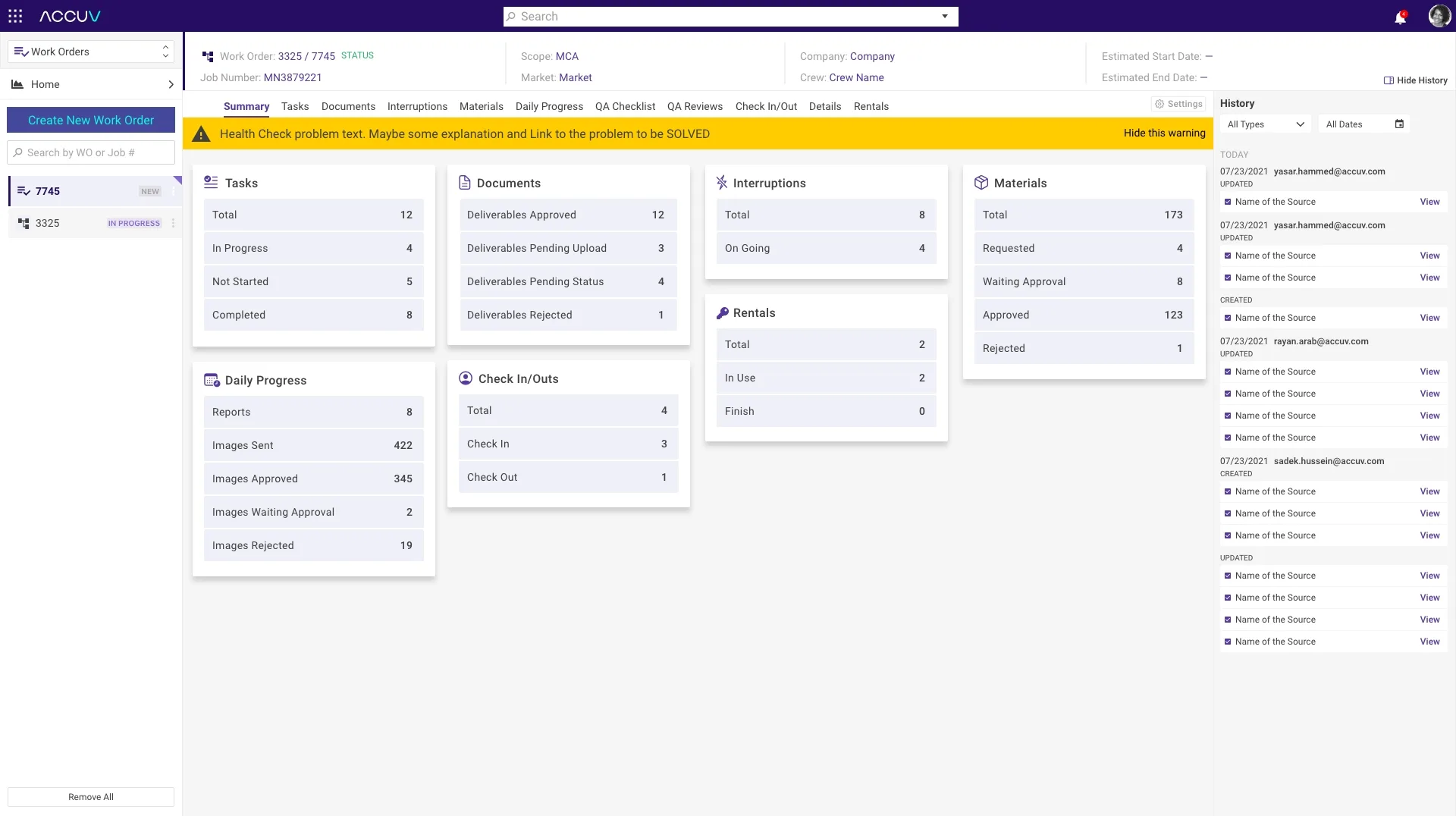
Task: Expand the Home sidebar chevron
Action: (x=171, y=84)
